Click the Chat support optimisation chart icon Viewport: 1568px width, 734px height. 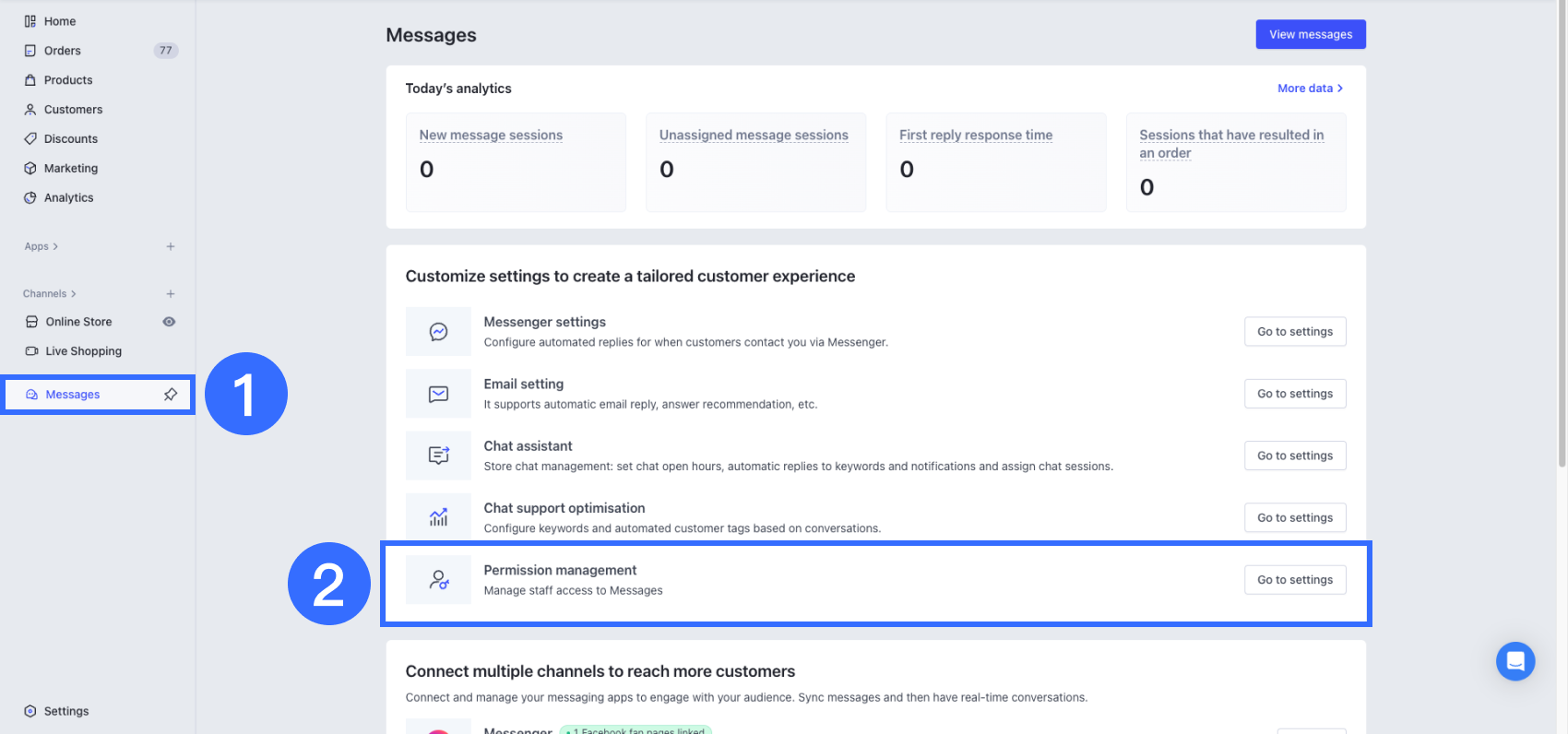point(438,517)
